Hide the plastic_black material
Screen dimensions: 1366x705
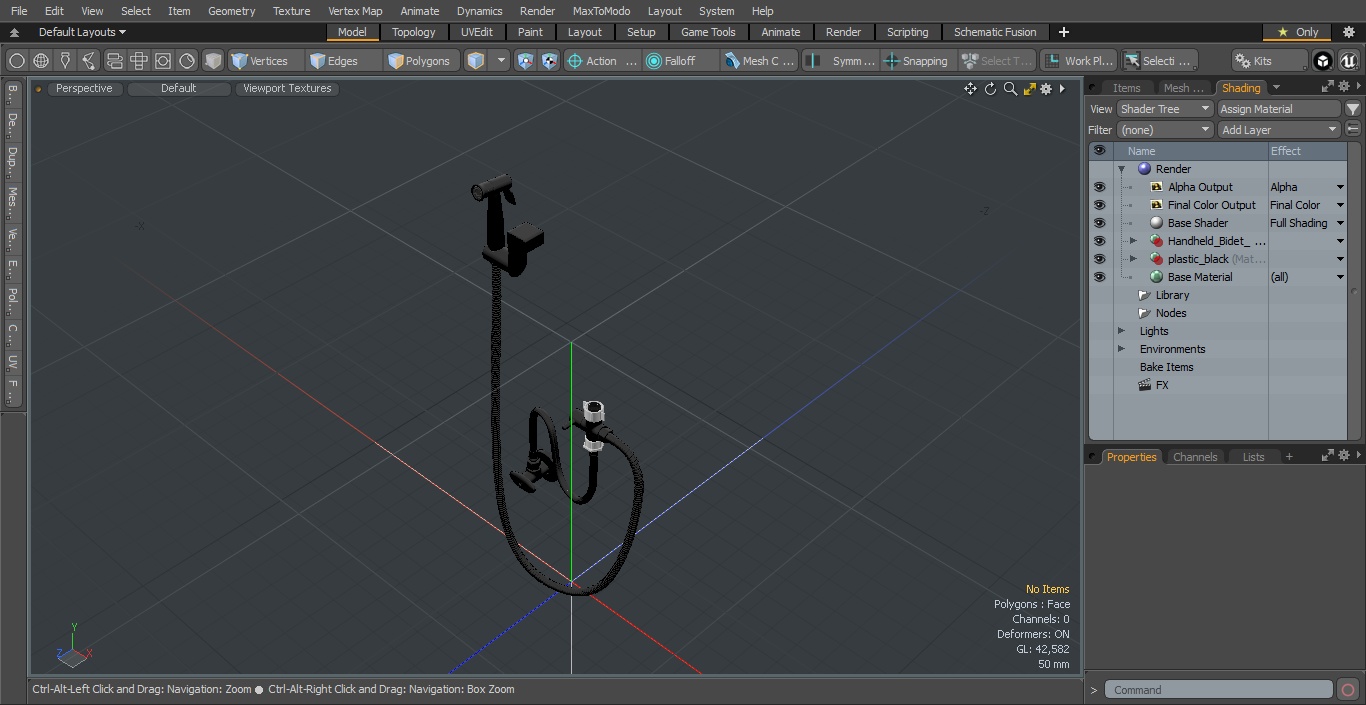pos(1100,259)
